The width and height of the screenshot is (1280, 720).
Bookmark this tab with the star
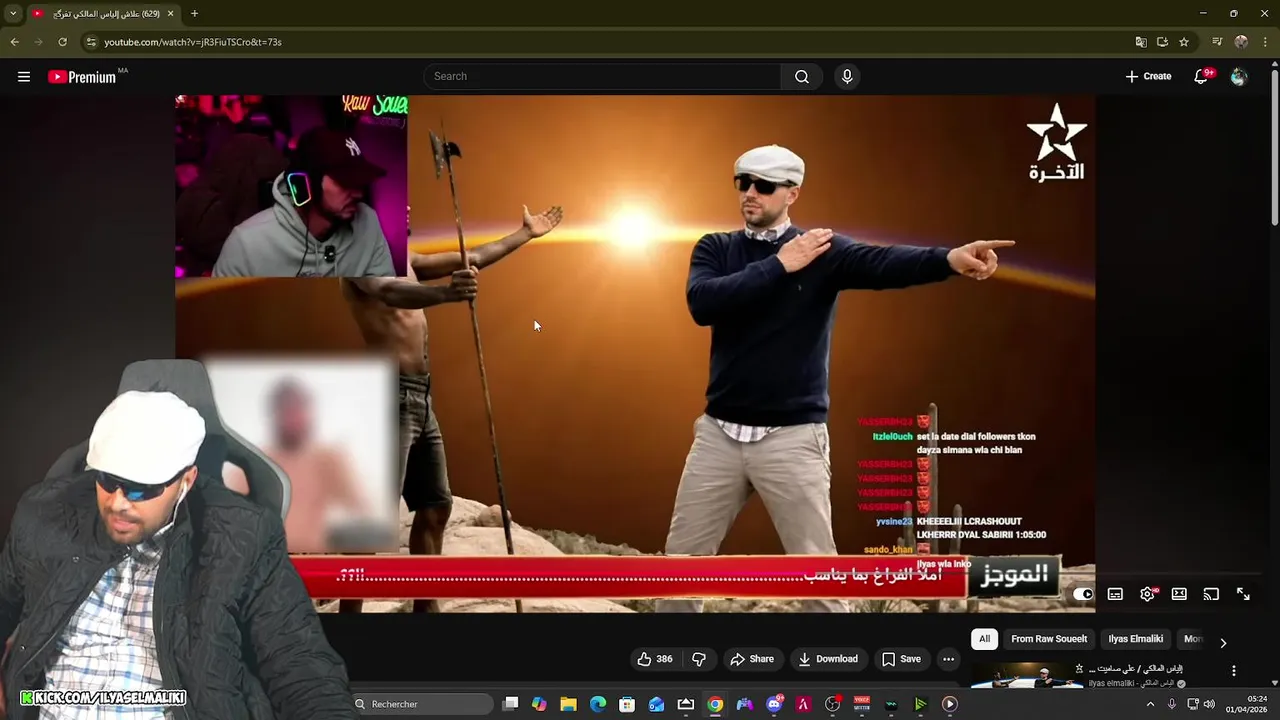(x=1184, y=42)
